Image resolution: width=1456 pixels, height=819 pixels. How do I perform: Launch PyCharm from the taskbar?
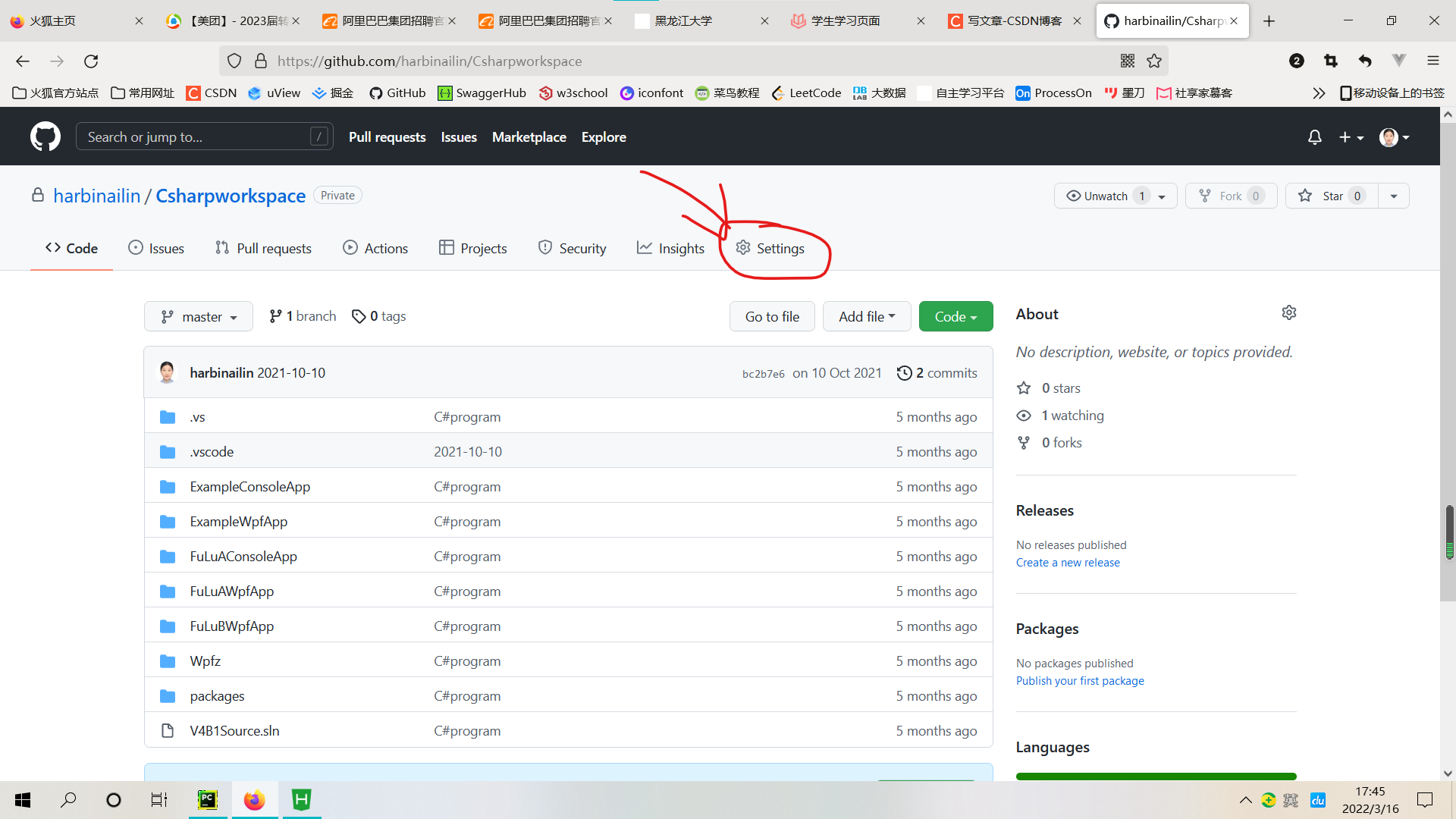[207, 799]
